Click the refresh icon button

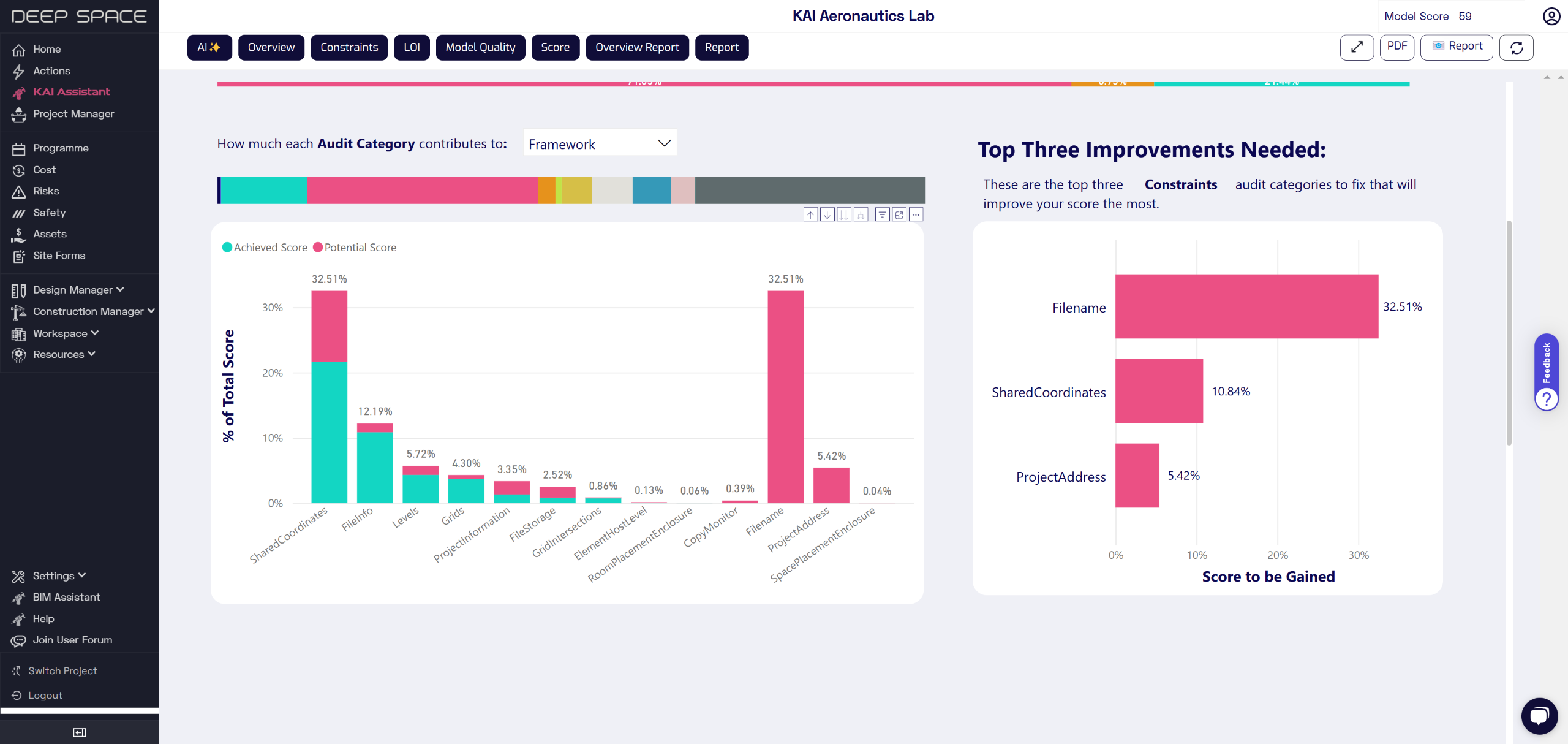pyautogui.click(x=1516, y=47)
